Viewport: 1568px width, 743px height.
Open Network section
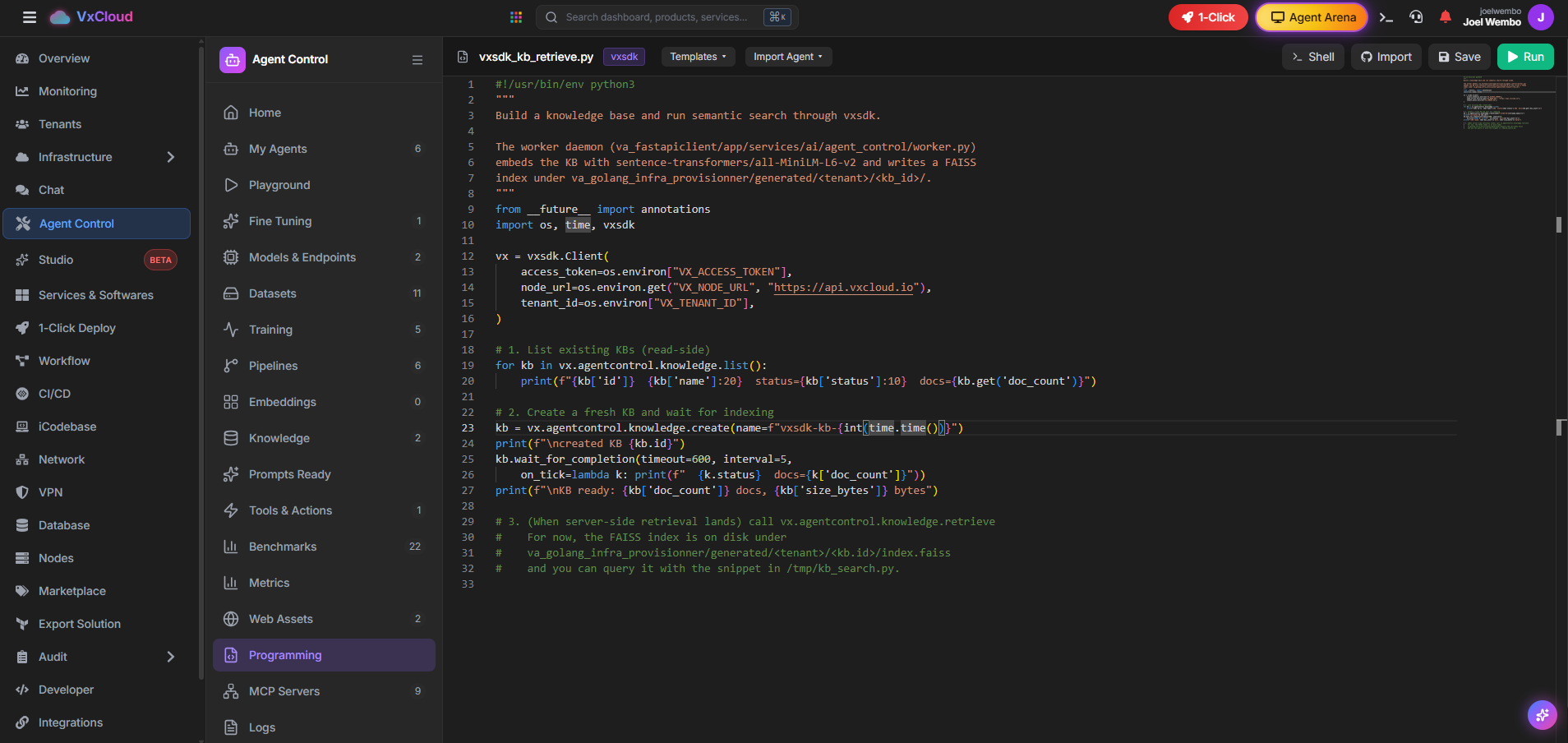point(99,459)
